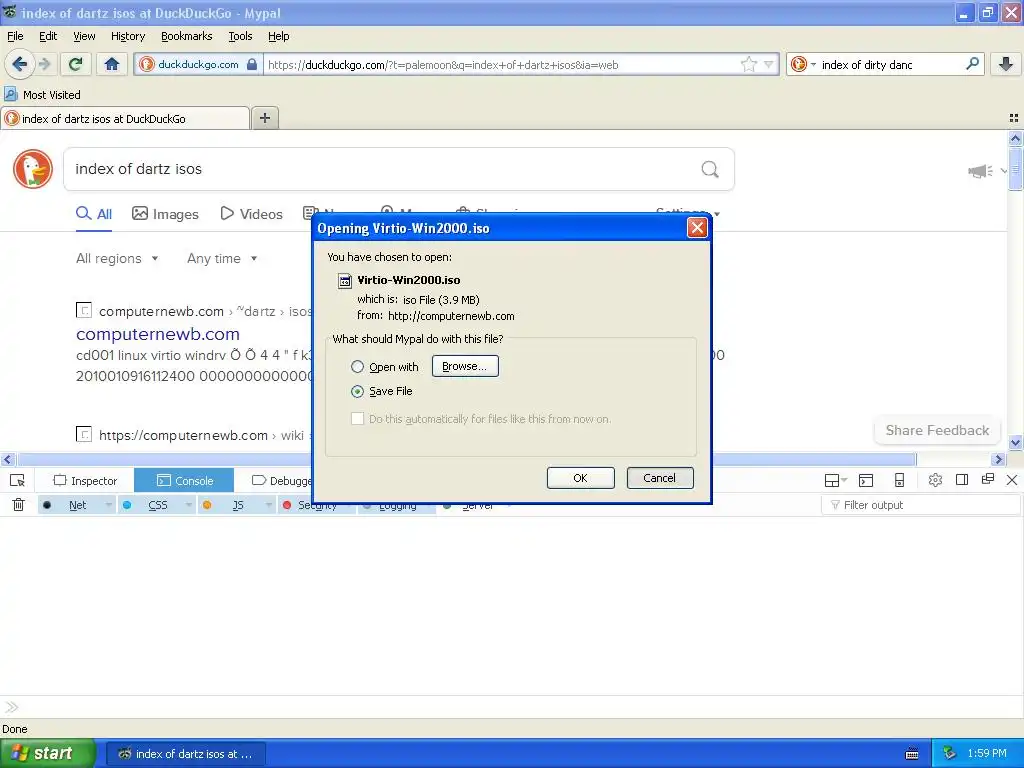
Task: Open the URL bar history dropdown arrow
Action: [x=769, y=64]
